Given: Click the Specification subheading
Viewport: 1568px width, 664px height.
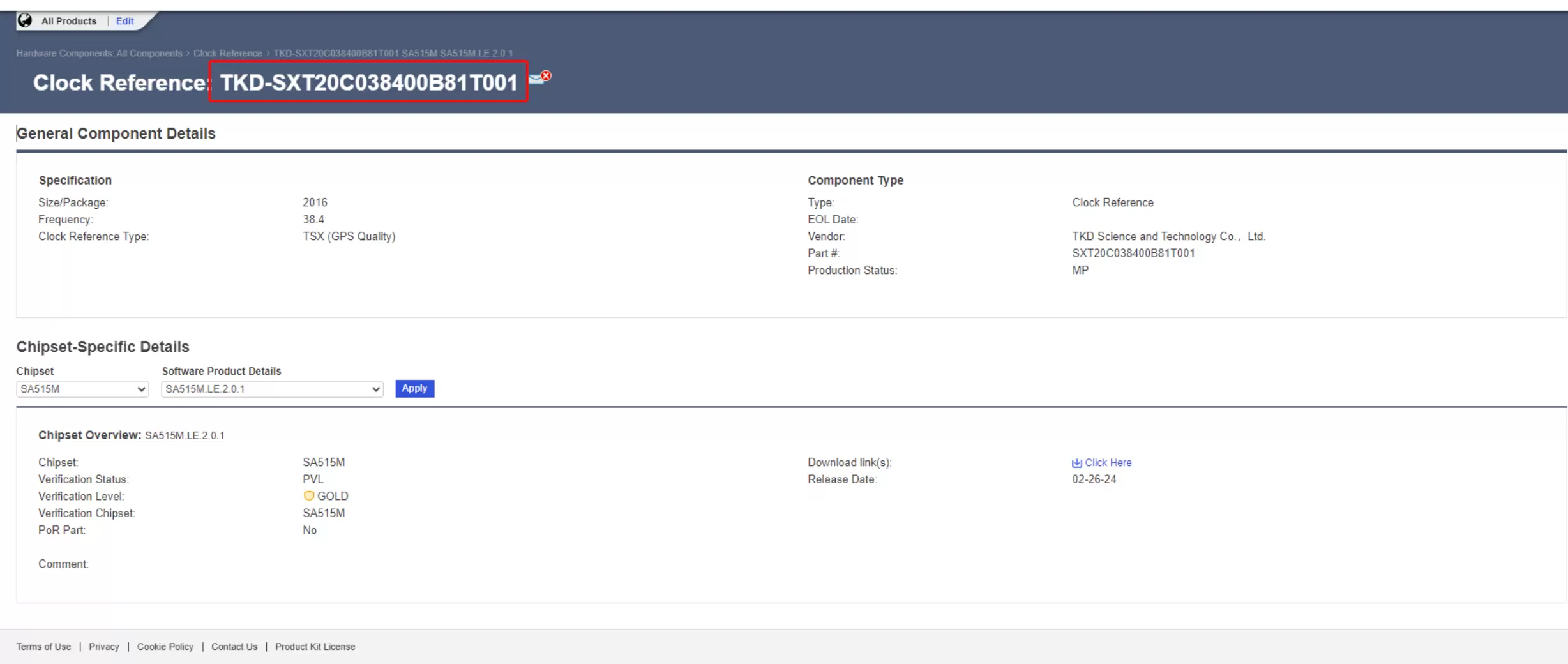Looking at the screenshot, I should click(x=75, y=181).
